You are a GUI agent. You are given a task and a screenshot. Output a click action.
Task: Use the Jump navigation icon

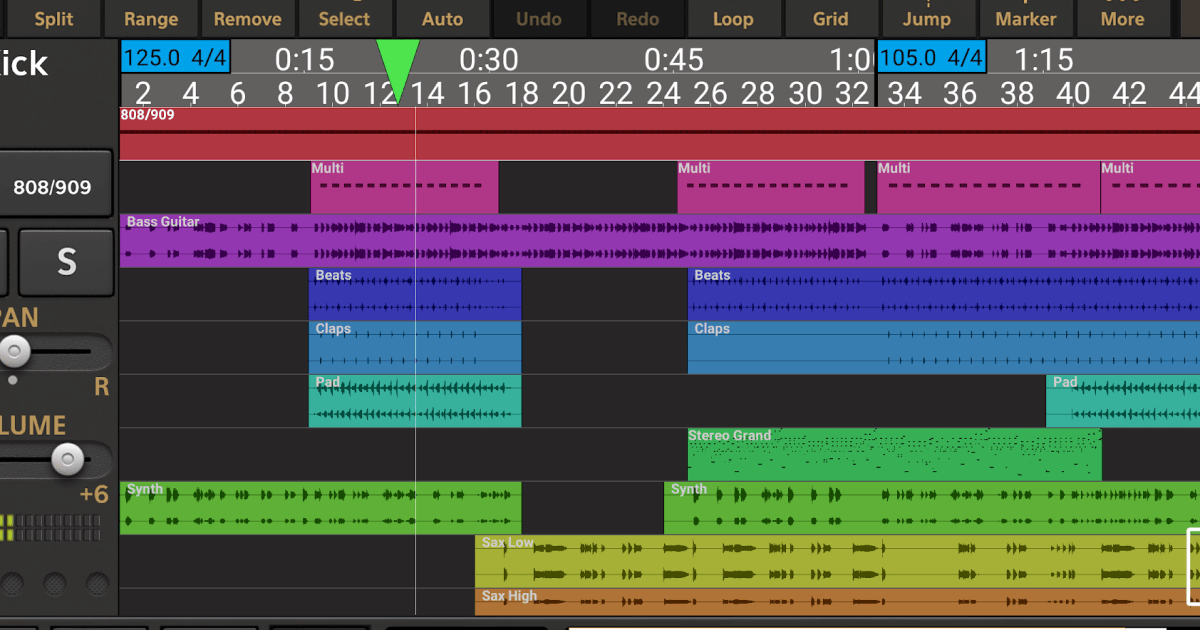[928, 18]
